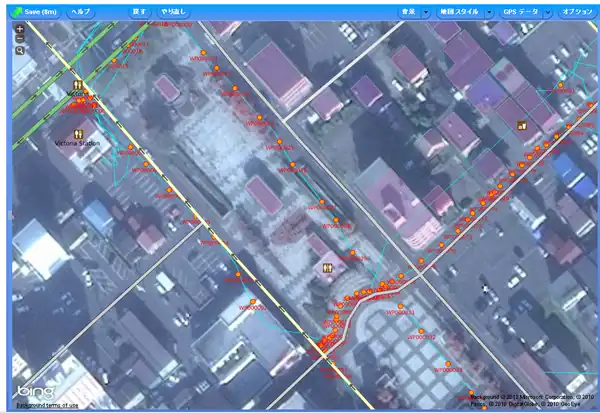Click the Victoria Station map label
Screen dimensions: 600x413
click(78, 144)
